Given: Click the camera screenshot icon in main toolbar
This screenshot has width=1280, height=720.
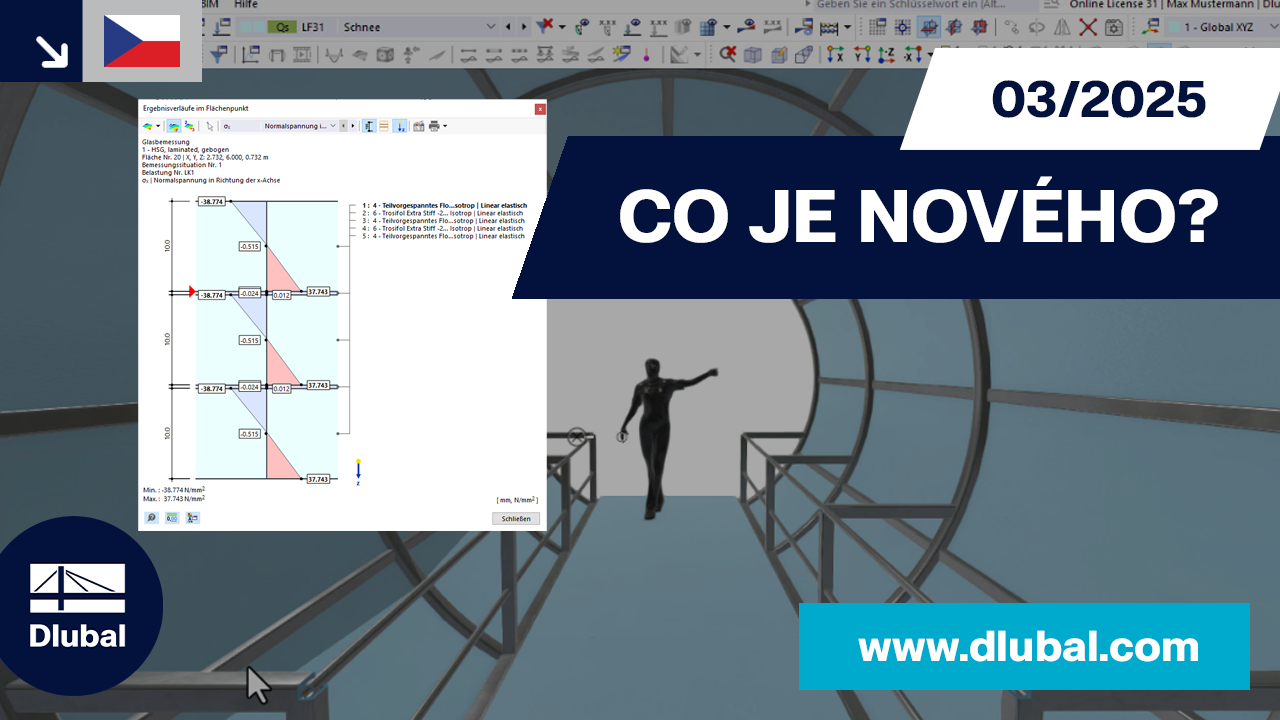Looking at the screenshot, I should tap(1113, 27).
